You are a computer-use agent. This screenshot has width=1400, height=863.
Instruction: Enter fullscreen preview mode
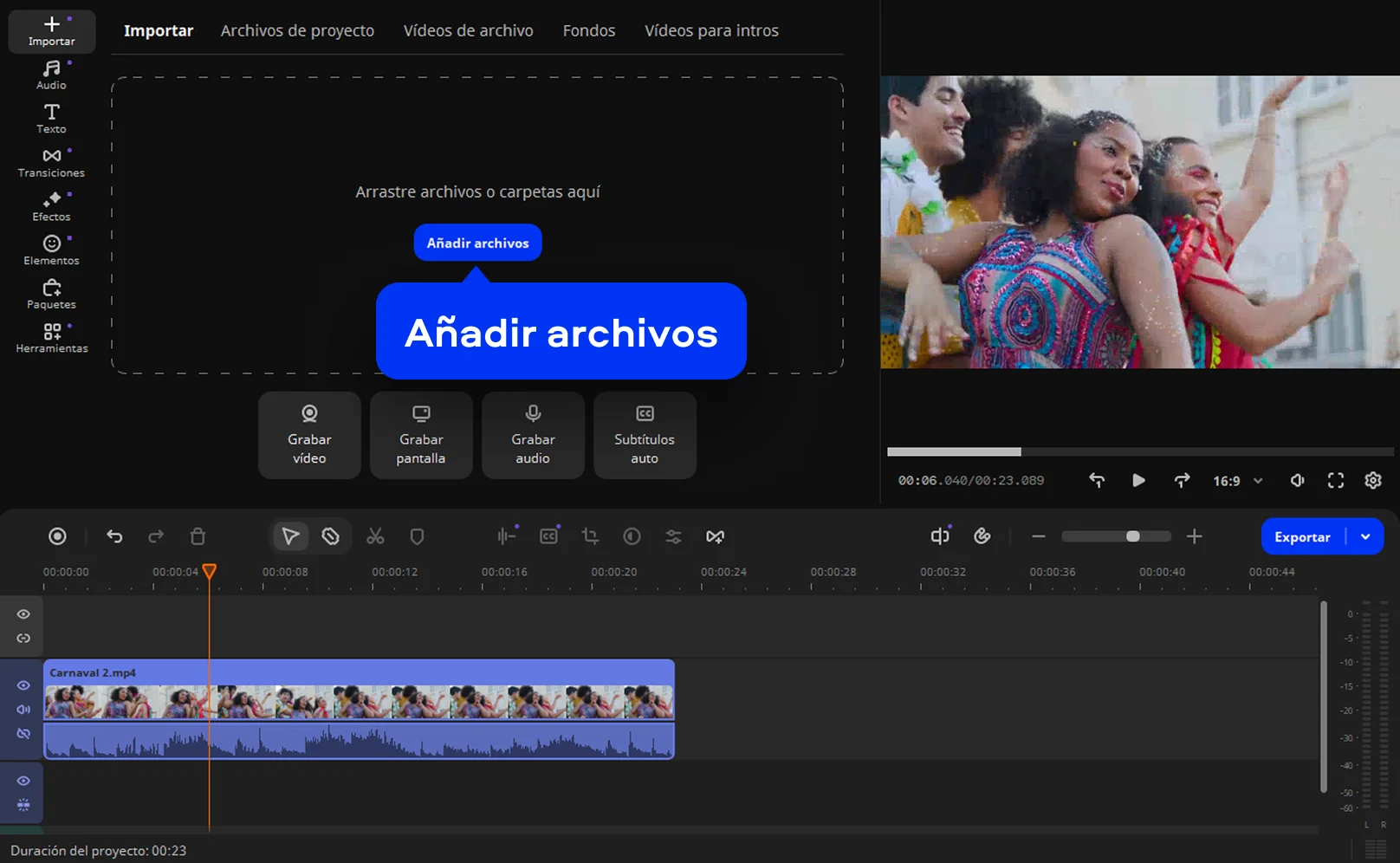click(x=1335, y=480)
